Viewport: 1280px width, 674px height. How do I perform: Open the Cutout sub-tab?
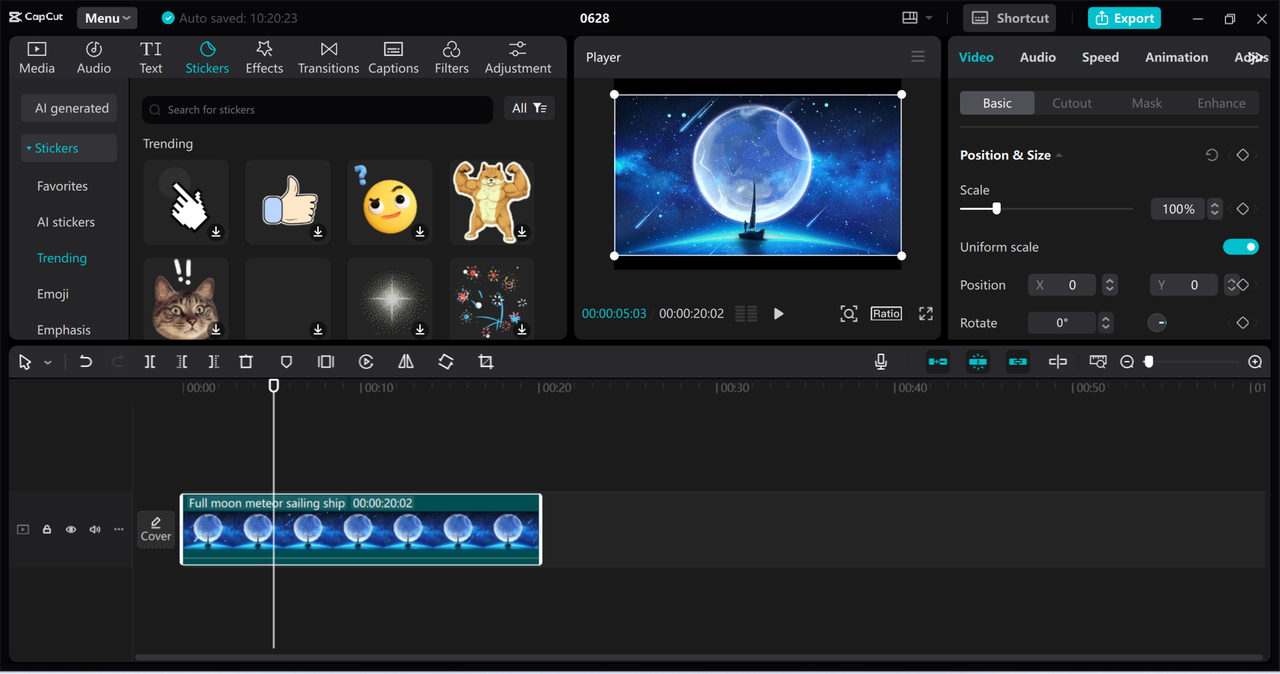click(x=1072, y=103)
